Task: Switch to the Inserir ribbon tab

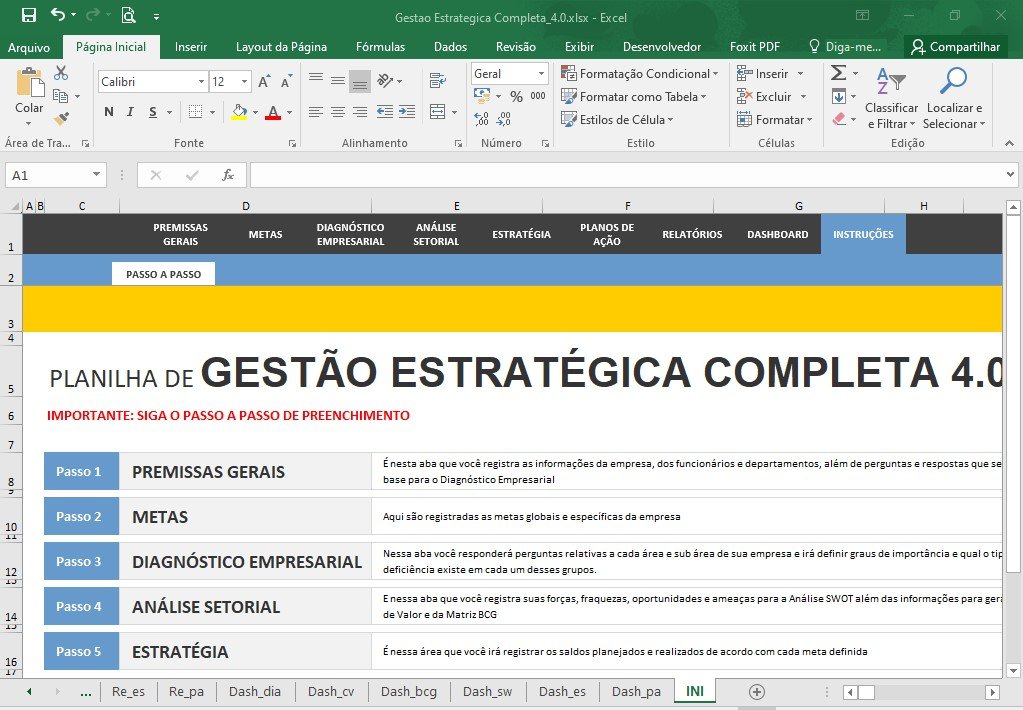Action: click(x=191, y=47)
